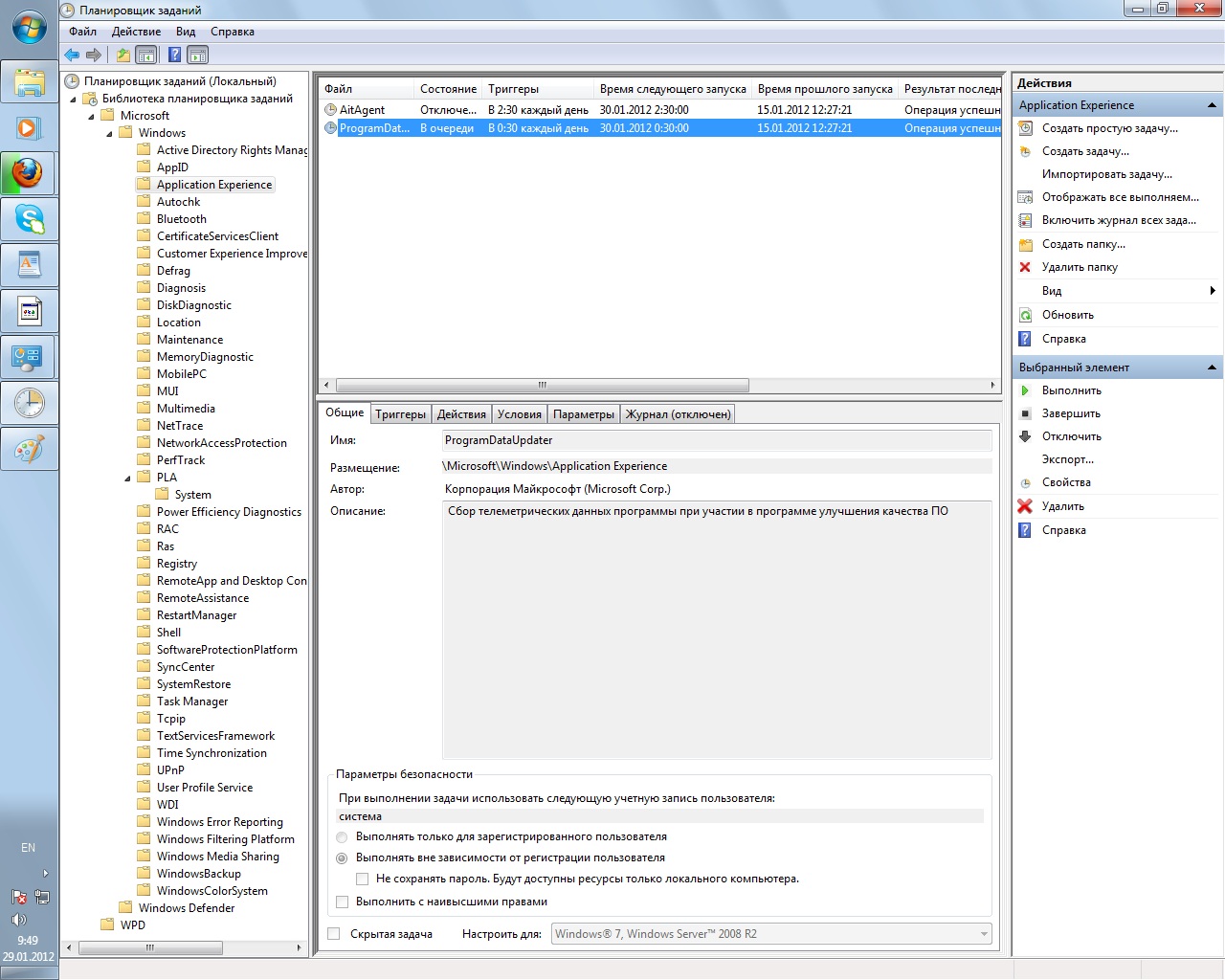The width and height of the screenshot is (1225, 980).
Task: Toggle 'Не сохранять пароль' checkbox
Action: (x=362, y=879)
